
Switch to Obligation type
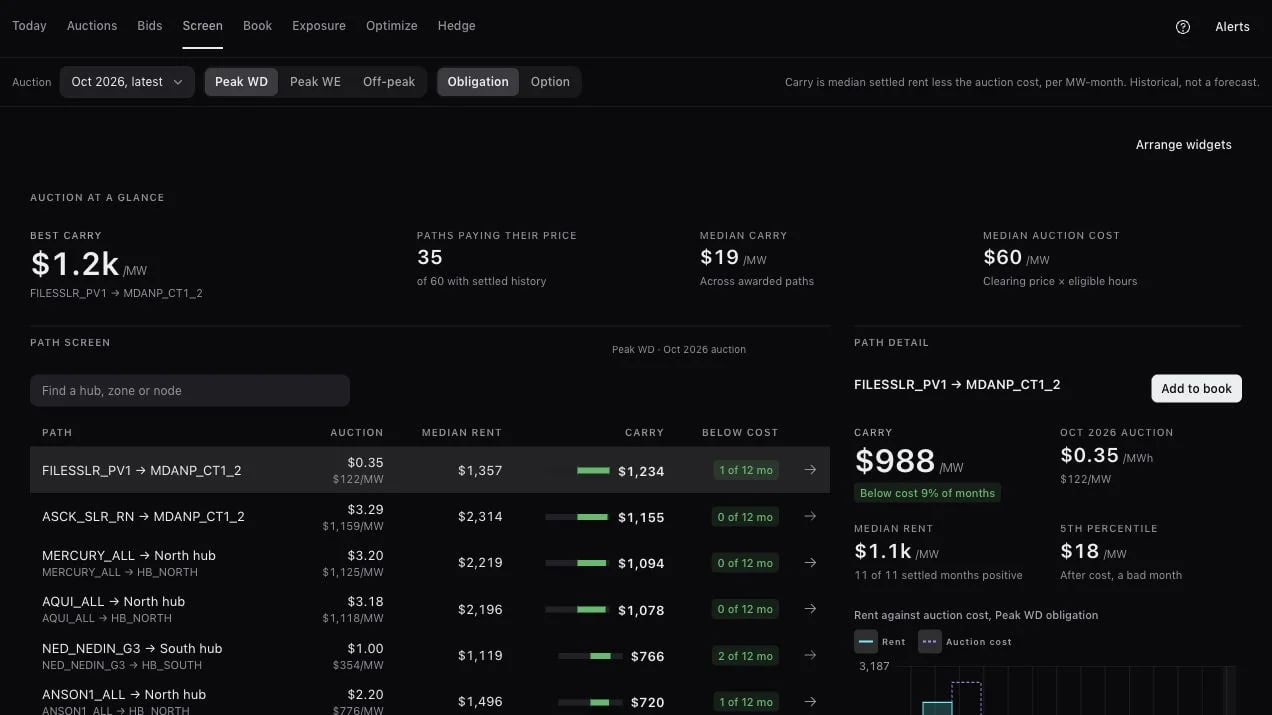tap(478, 82)
